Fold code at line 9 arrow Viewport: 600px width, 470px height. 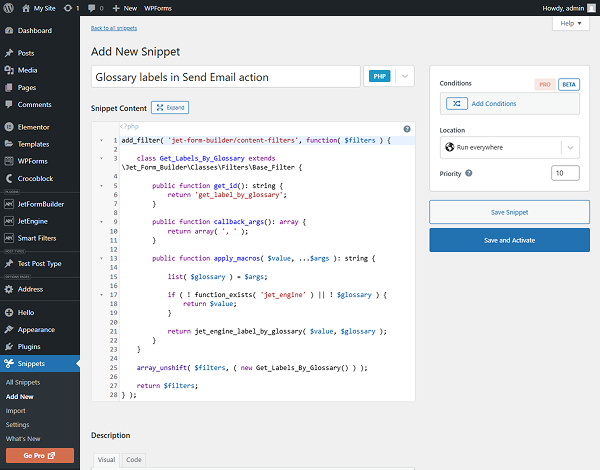[x=101, y=222]
